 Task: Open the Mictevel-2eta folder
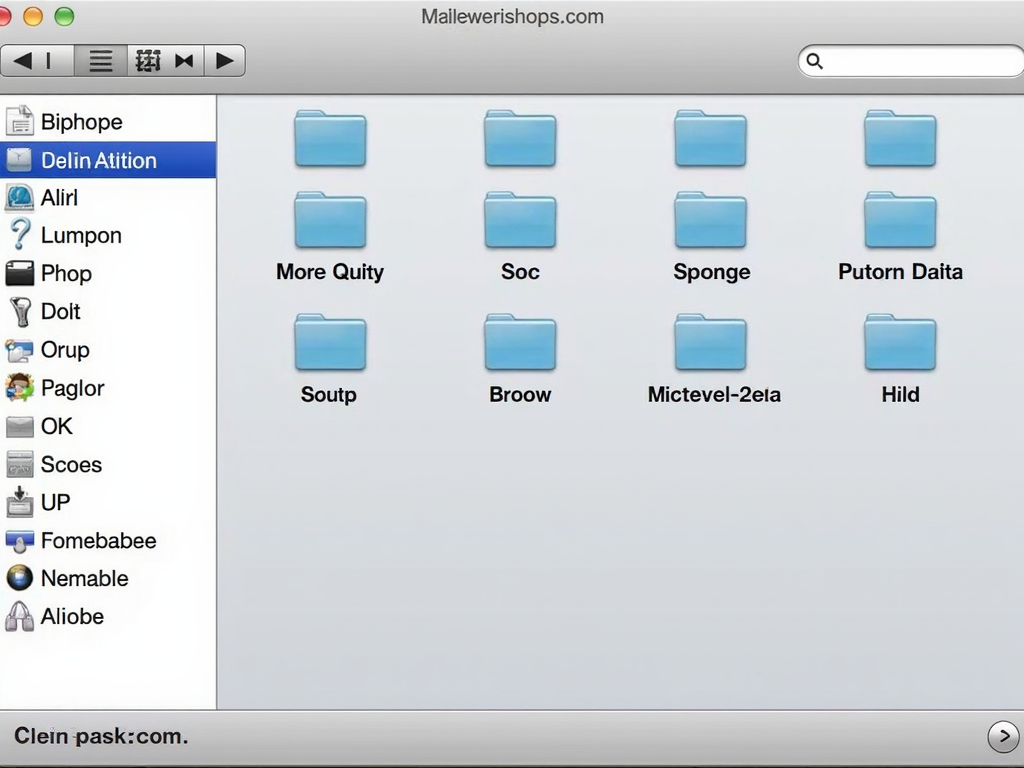[710, 343]
